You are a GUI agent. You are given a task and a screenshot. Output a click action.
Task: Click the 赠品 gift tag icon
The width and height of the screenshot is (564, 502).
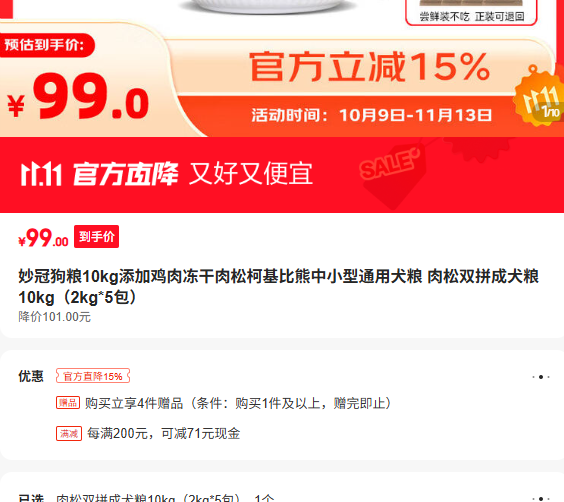point(68,403)
